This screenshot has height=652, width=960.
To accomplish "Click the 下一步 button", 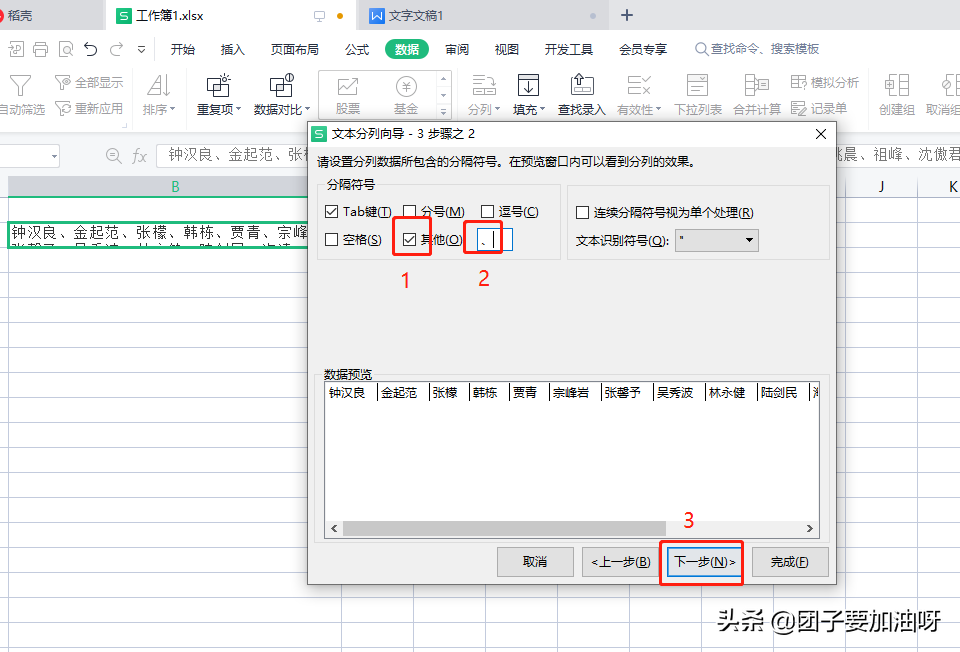I will click(x=704, y=562).
